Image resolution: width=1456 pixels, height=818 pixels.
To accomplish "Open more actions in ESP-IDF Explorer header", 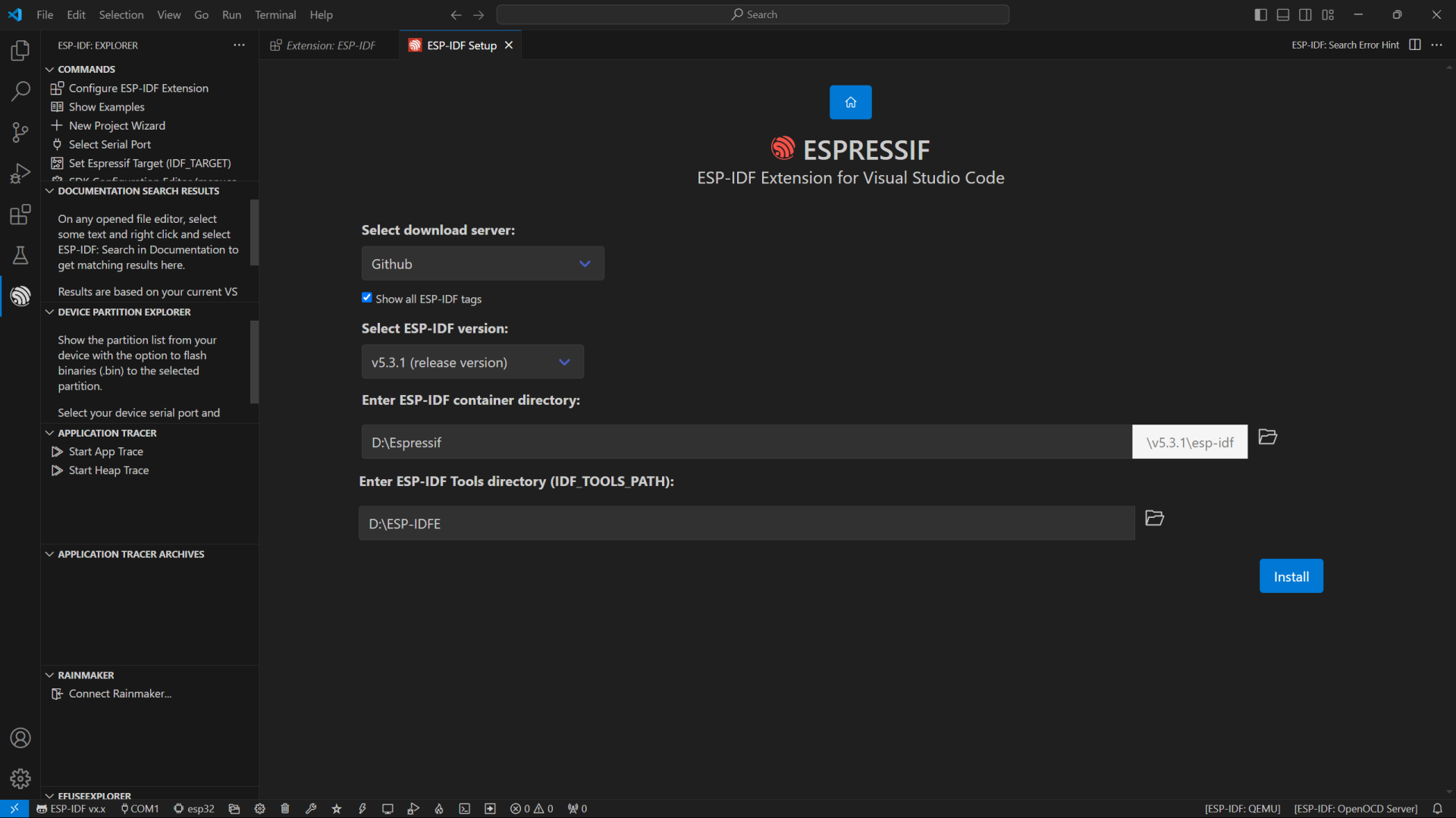I will 239,45.
